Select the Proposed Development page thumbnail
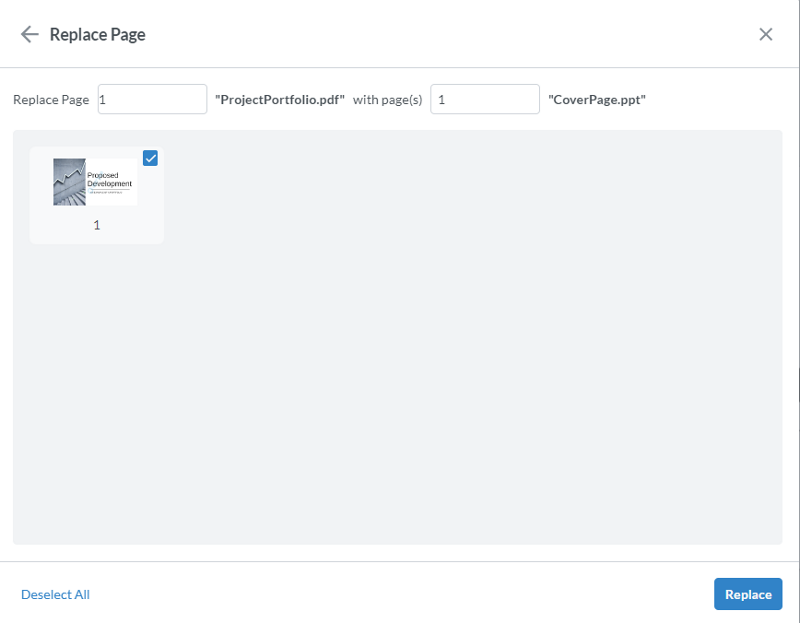The image size is (800, 623). 96,183
